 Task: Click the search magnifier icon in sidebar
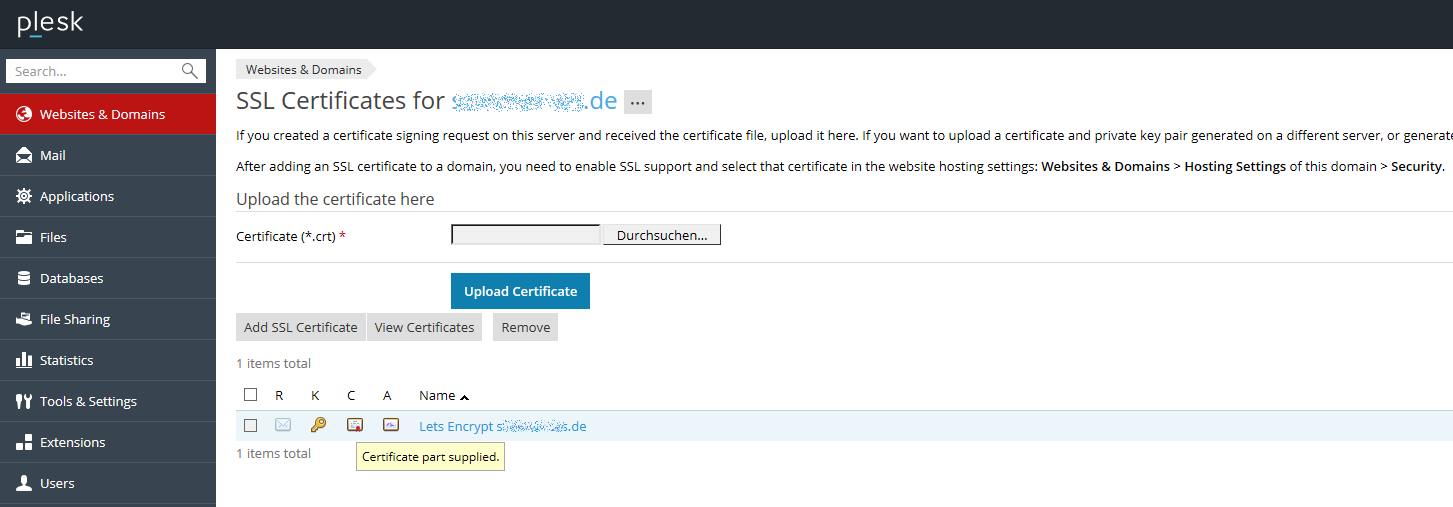click(190, 71)
